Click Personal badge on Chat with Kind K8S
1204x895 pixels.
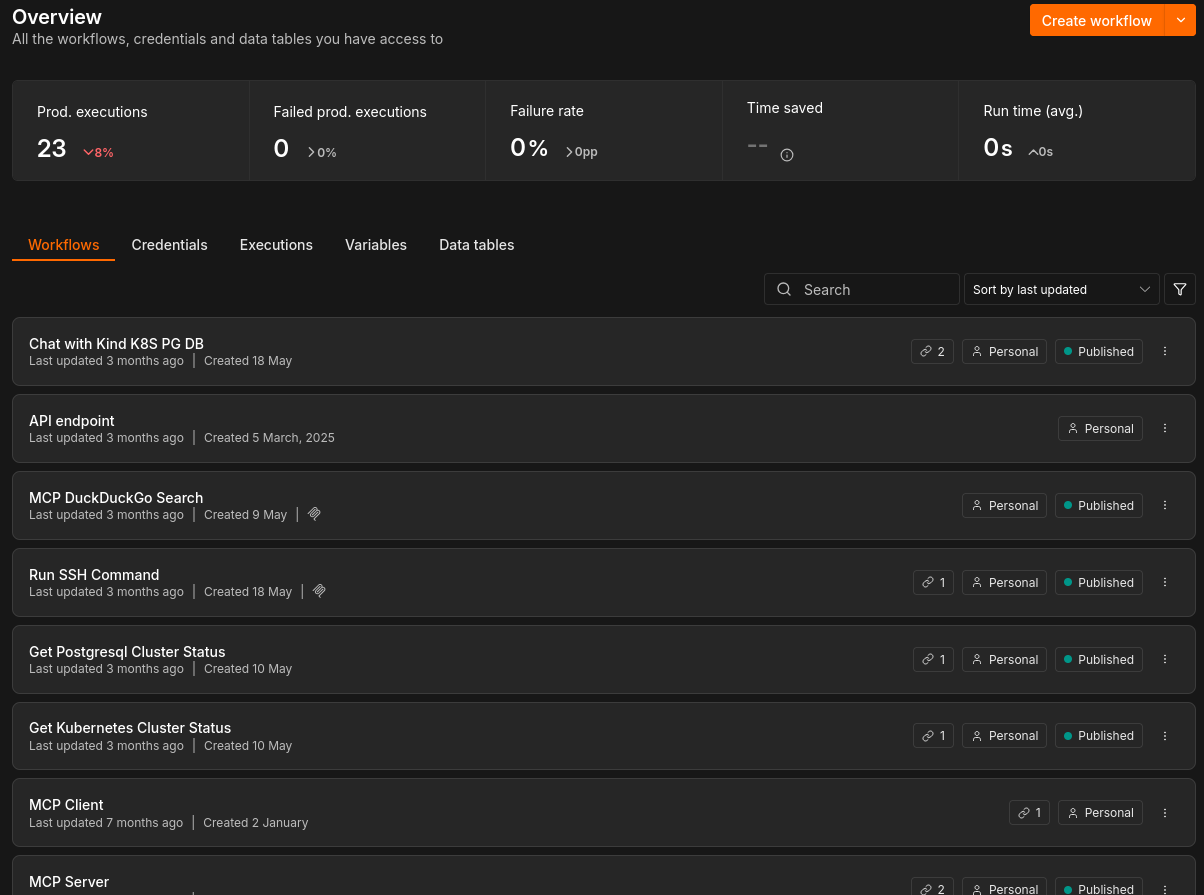[x=1004, y=351]
